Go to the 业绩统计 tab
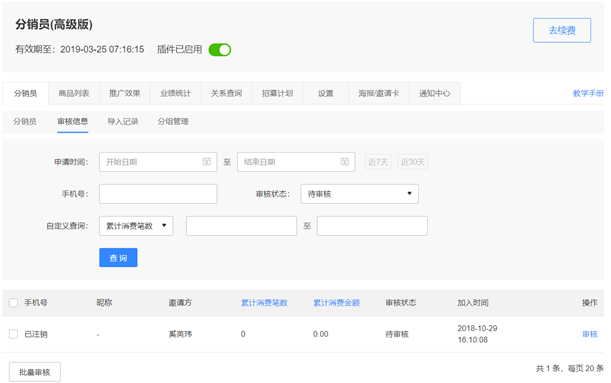The width and height of the screenshot is (611, 383). 176,94
